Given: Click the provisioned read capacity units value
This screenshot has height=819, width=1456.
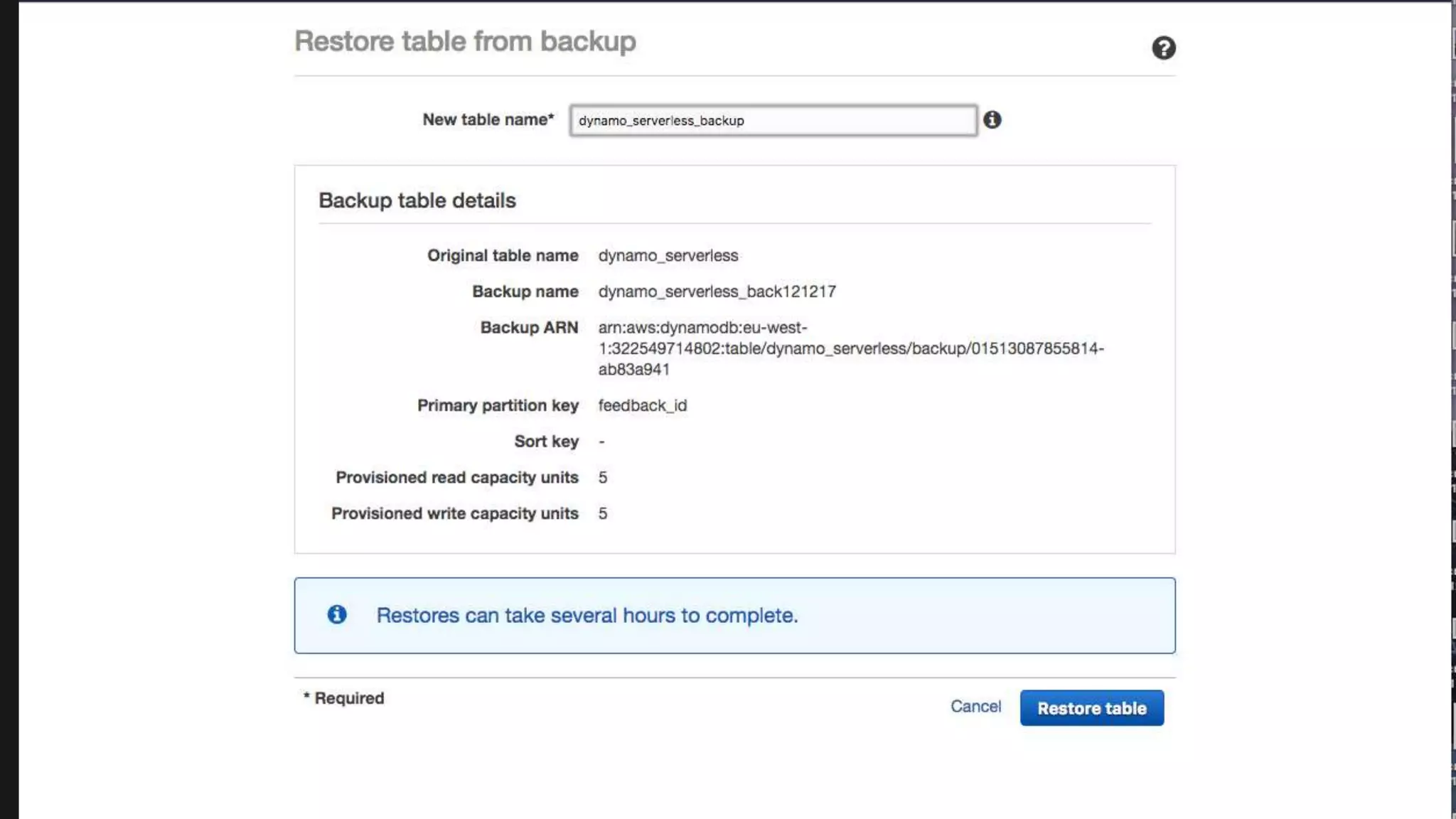Looking at the screenshot, I should pyautogui.click(x=602, y=478).
